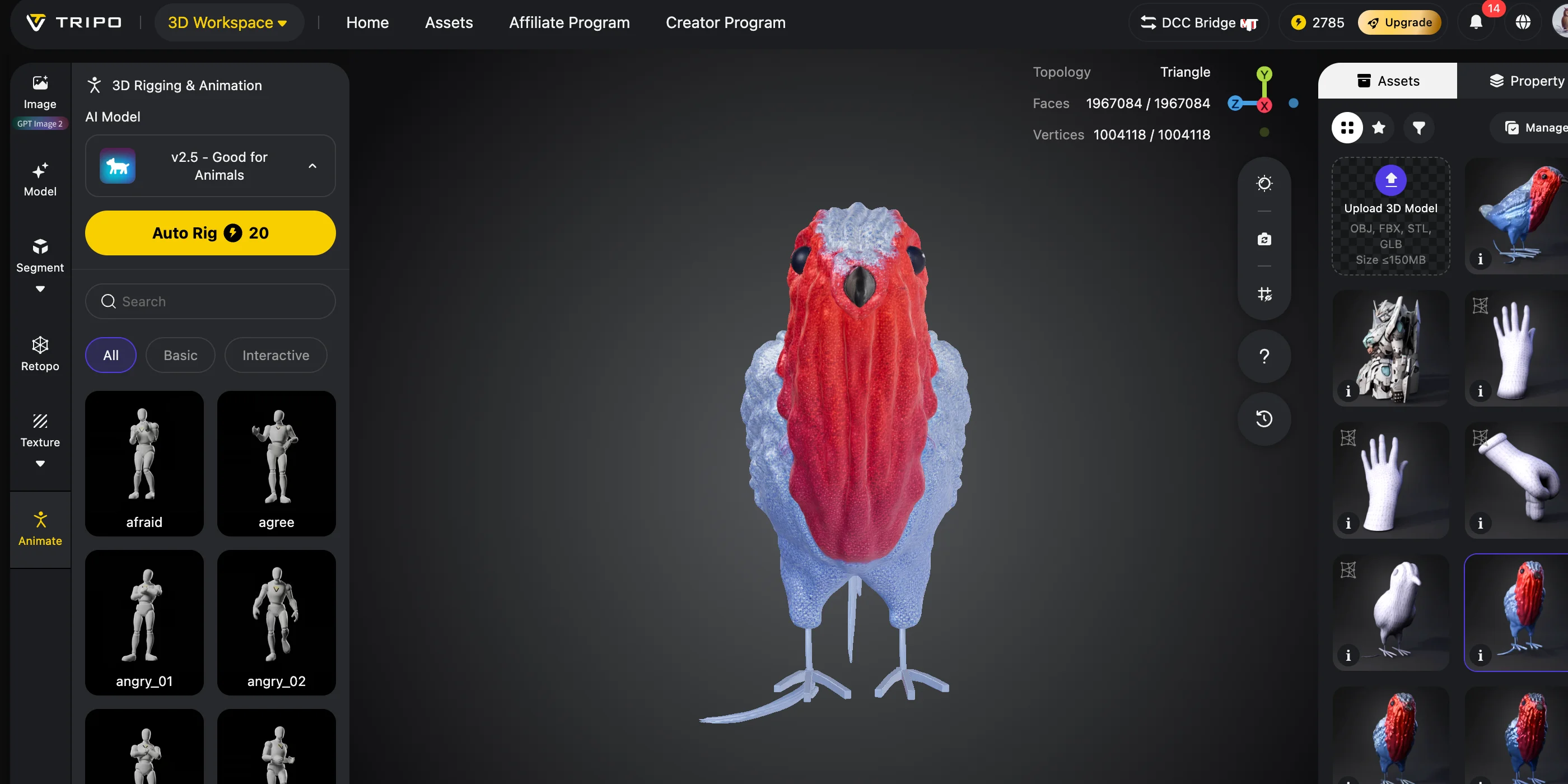Expand the Texture arrow below its label
1568x784 pixels.
coord(40,464)
